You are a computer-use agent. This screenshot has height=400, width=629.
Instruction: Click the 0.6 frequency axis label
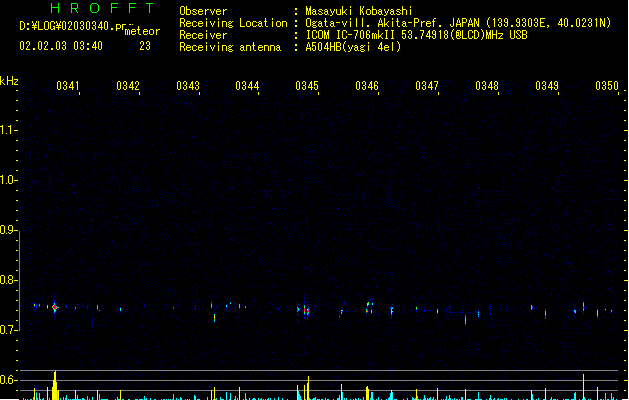pyautogui.click(x=8, y=380)
